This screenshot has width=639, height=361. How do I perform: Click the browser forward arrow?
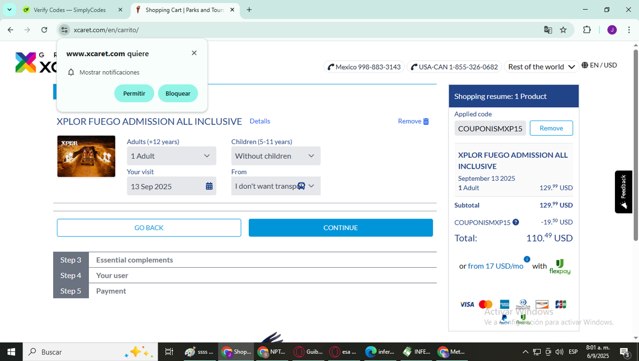tap(27, 30)
